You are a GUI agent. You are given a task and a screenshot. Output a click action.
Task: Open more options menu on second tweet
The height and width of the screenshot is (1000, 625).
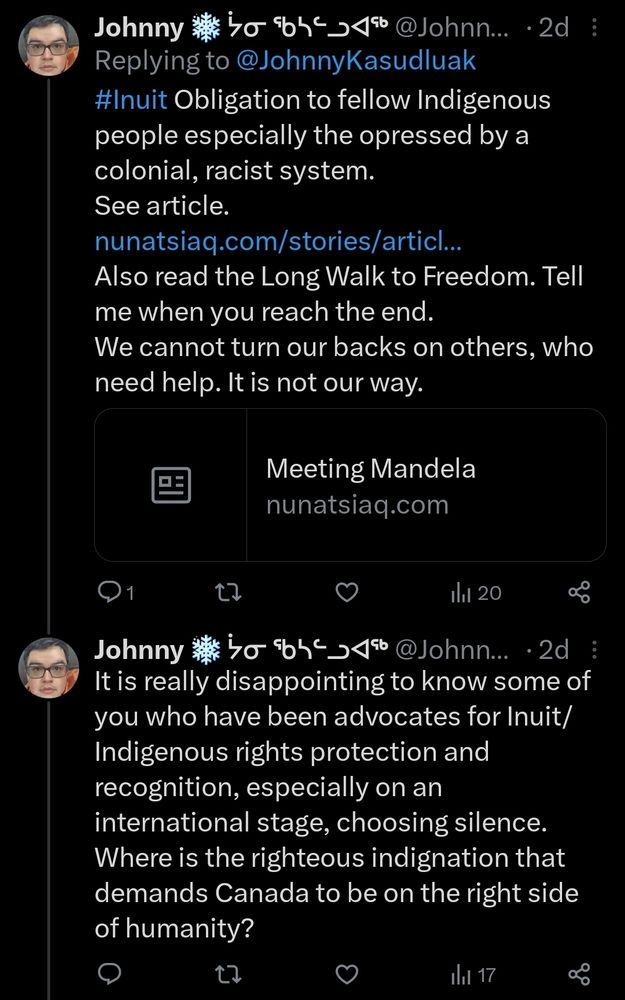pos(595,649)
